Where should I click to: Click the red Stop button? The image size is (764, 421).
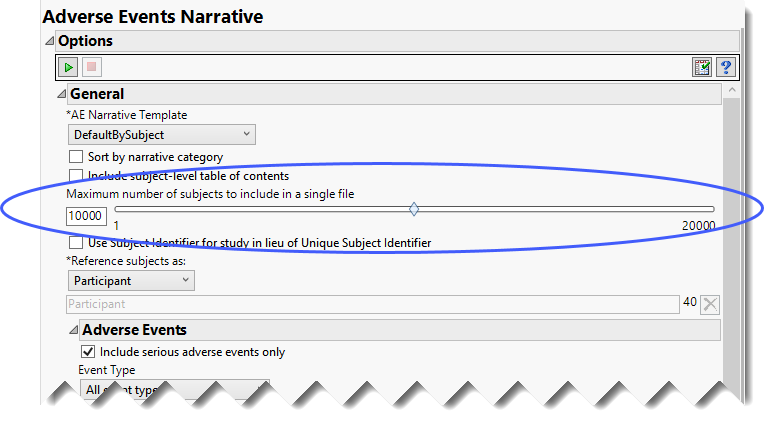pyautogui.click(x=90, y=67)
